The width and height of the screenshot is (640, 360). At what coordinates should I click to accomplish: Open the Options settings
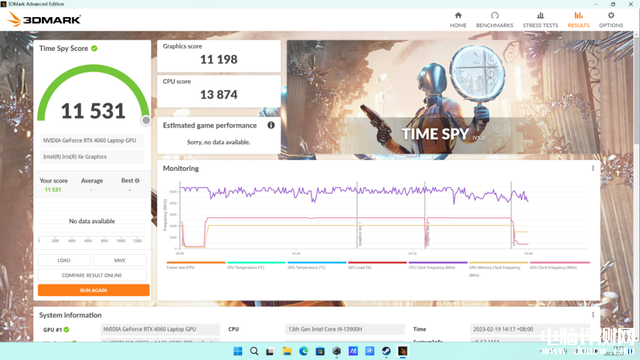[611, 20]
